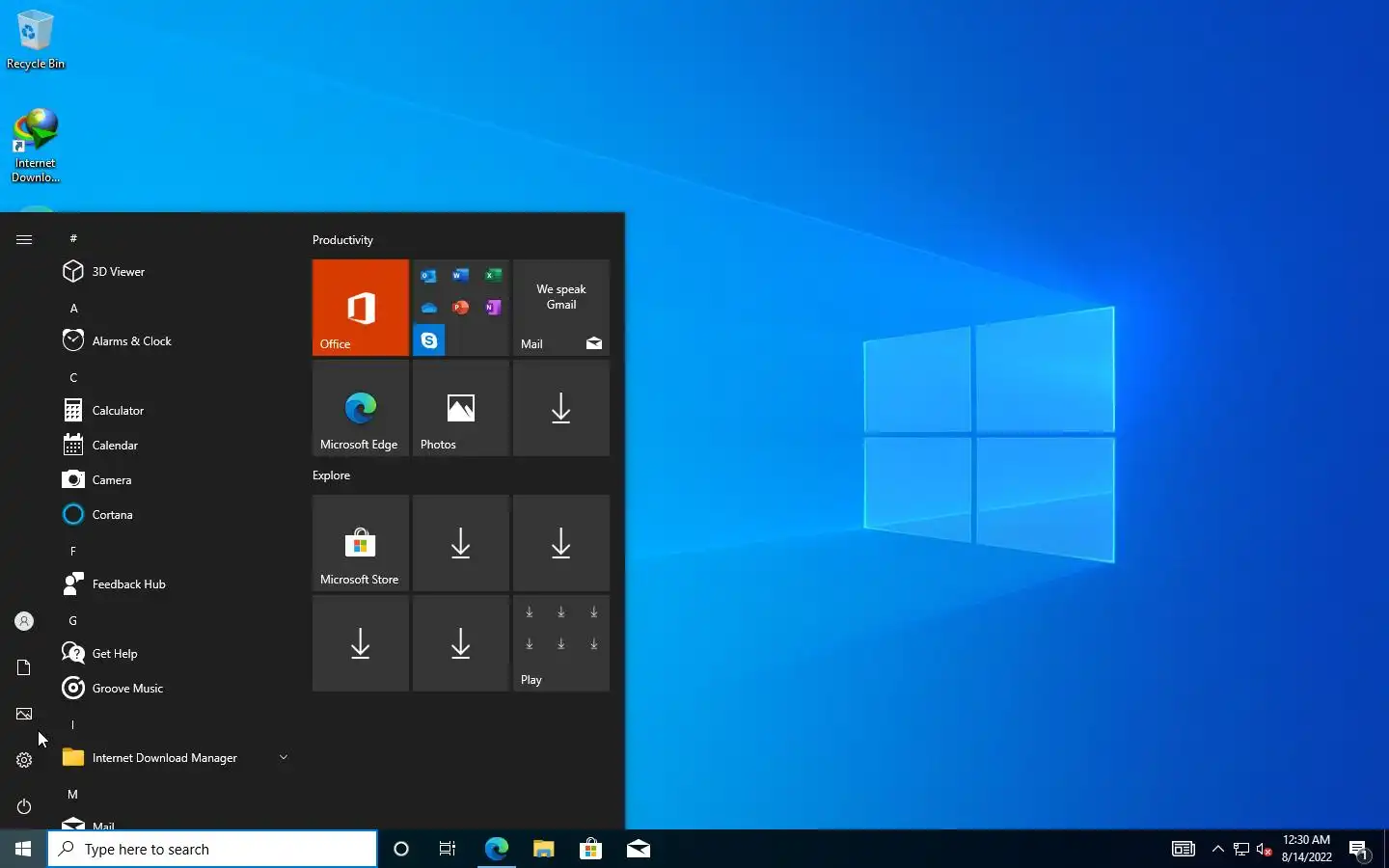Open Microsoft Edge from the taskbar
This screenshot has height=868, width=1389.
[x=496, y=849]
